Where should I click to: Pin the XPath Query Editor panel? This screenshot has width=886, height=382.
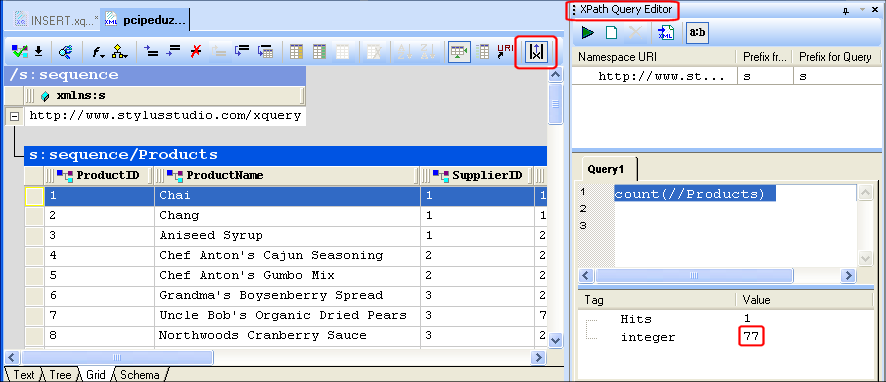846,10
